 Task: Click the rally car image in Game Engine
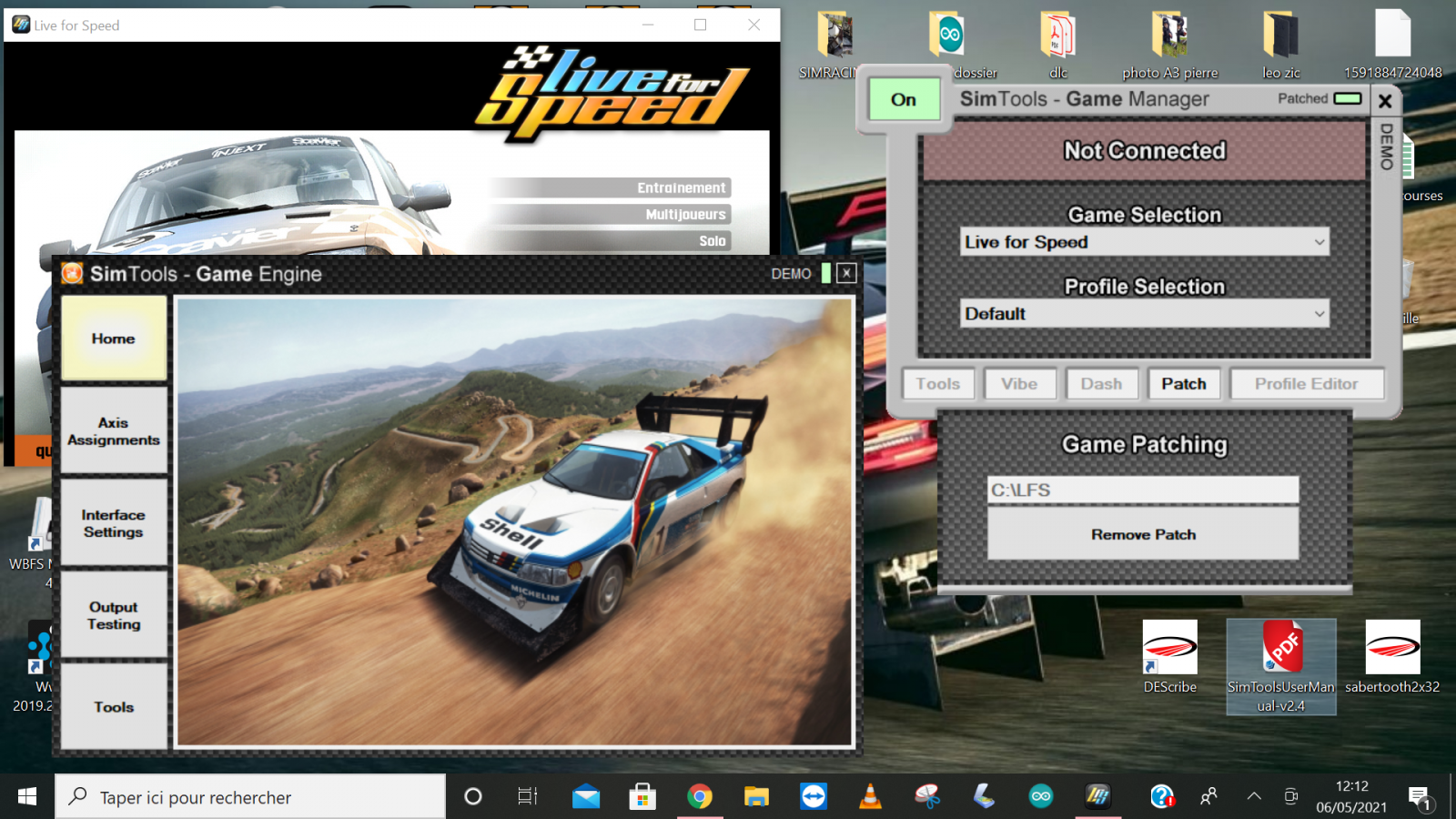(x=515, y=521)
